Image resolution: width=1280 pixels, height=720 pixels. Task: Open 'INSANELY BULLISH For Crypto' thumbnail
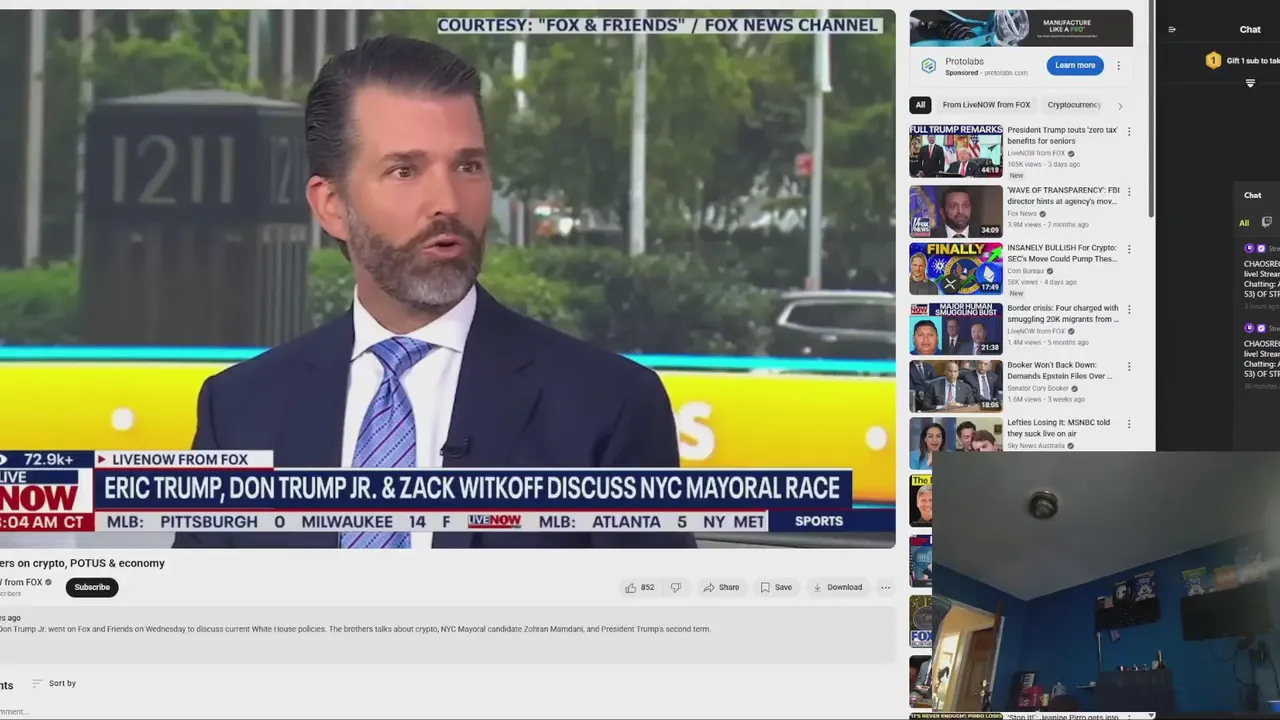(x=956, y=269)
